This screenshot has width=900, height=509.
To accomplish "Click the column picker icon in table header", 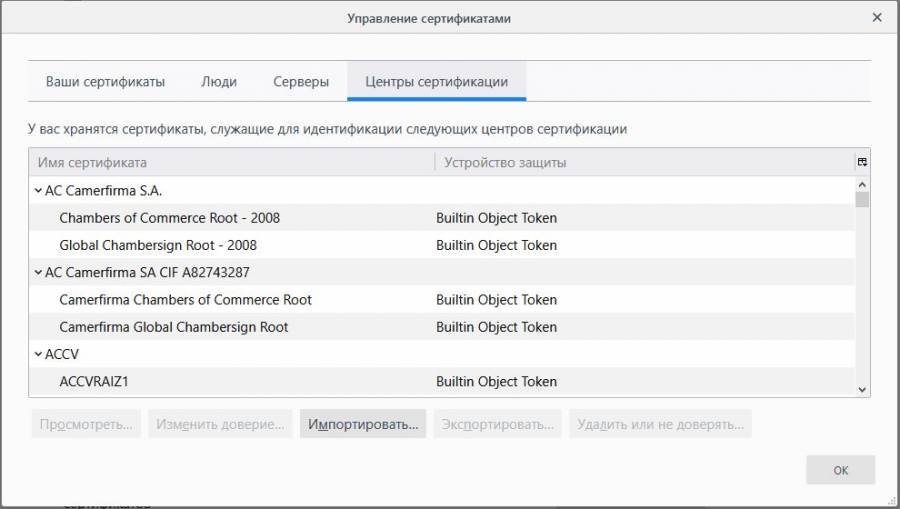I will [x=861, y=162].
